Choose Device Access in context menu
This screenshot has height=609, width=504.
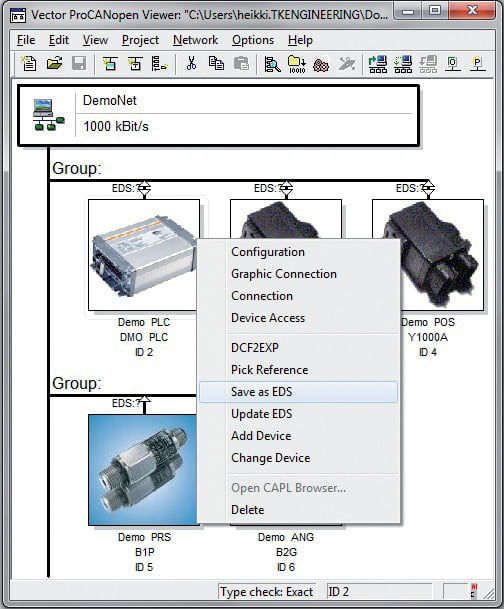click(298, 318)
